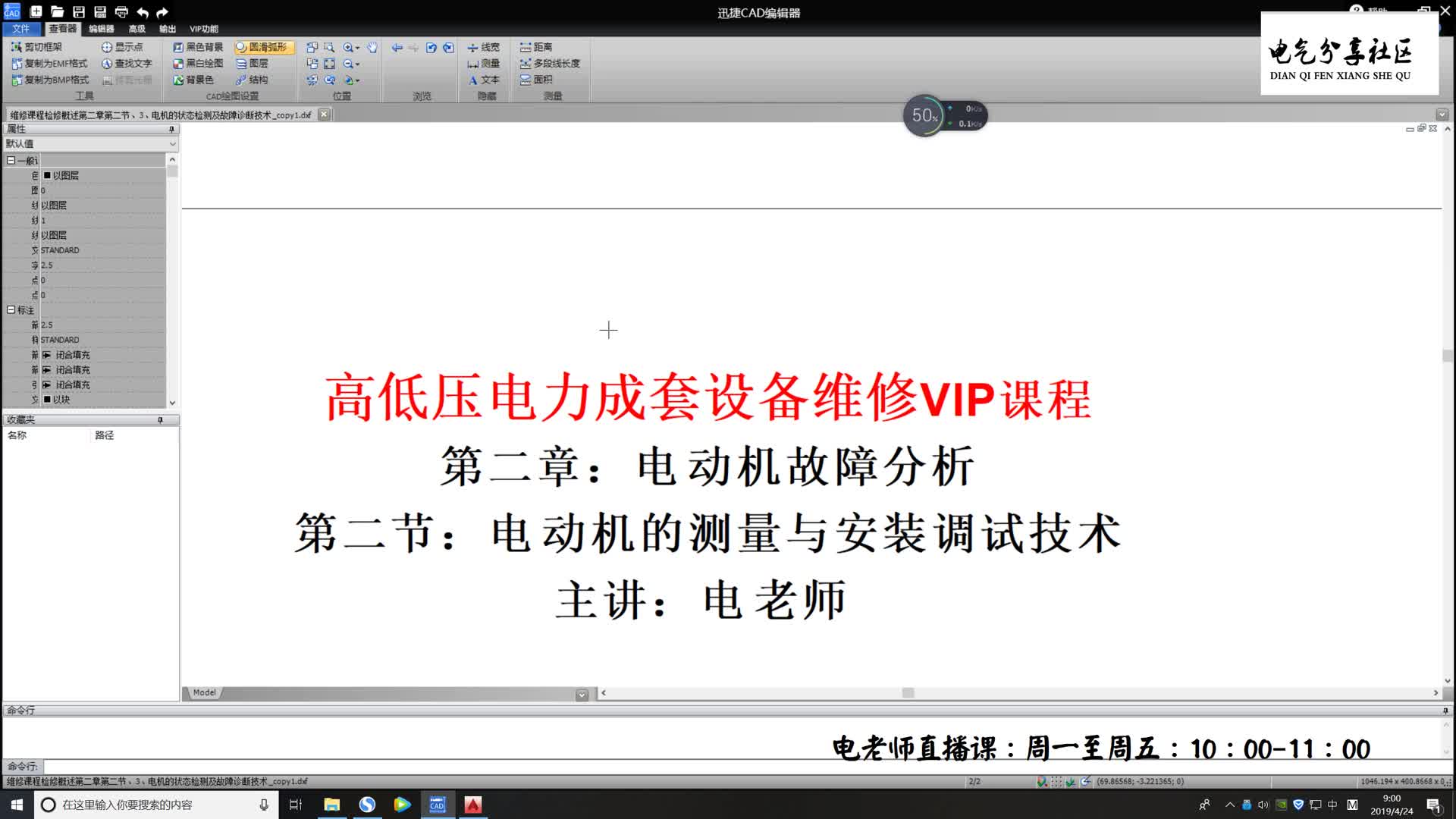The width and height of the screenshot is (1456, 819).
Task: Toggle 黑白绘图 black and white drawing
Action: pos(198,64)
